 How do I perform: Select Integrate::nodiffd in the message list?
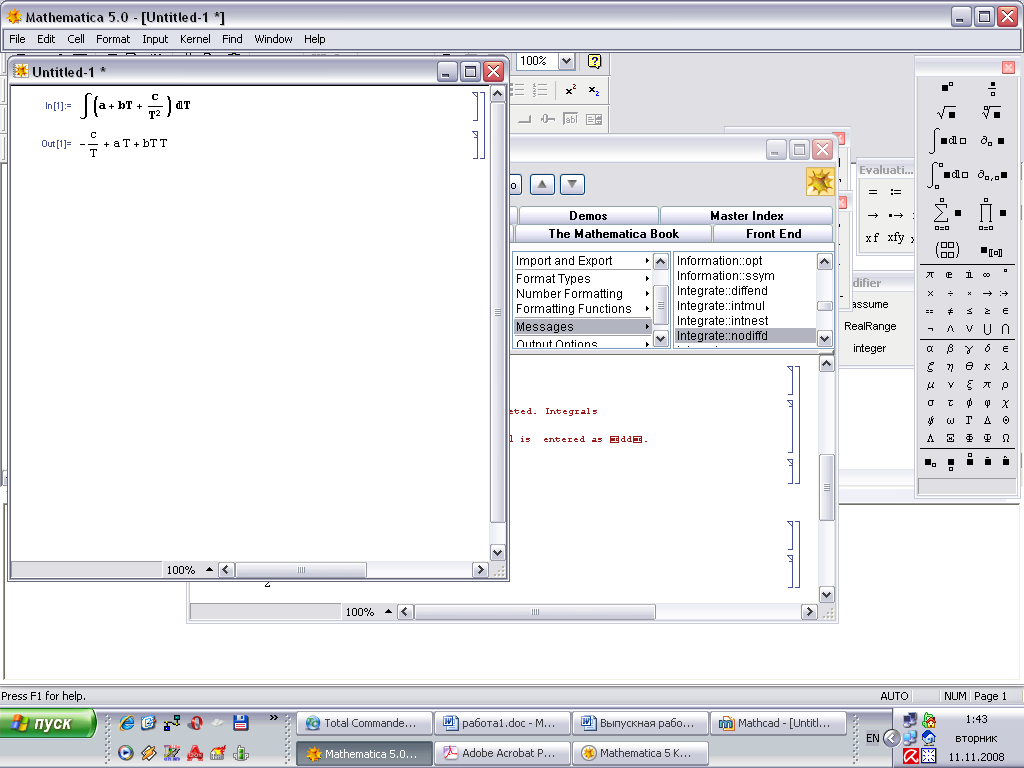(x=744, y=336)
